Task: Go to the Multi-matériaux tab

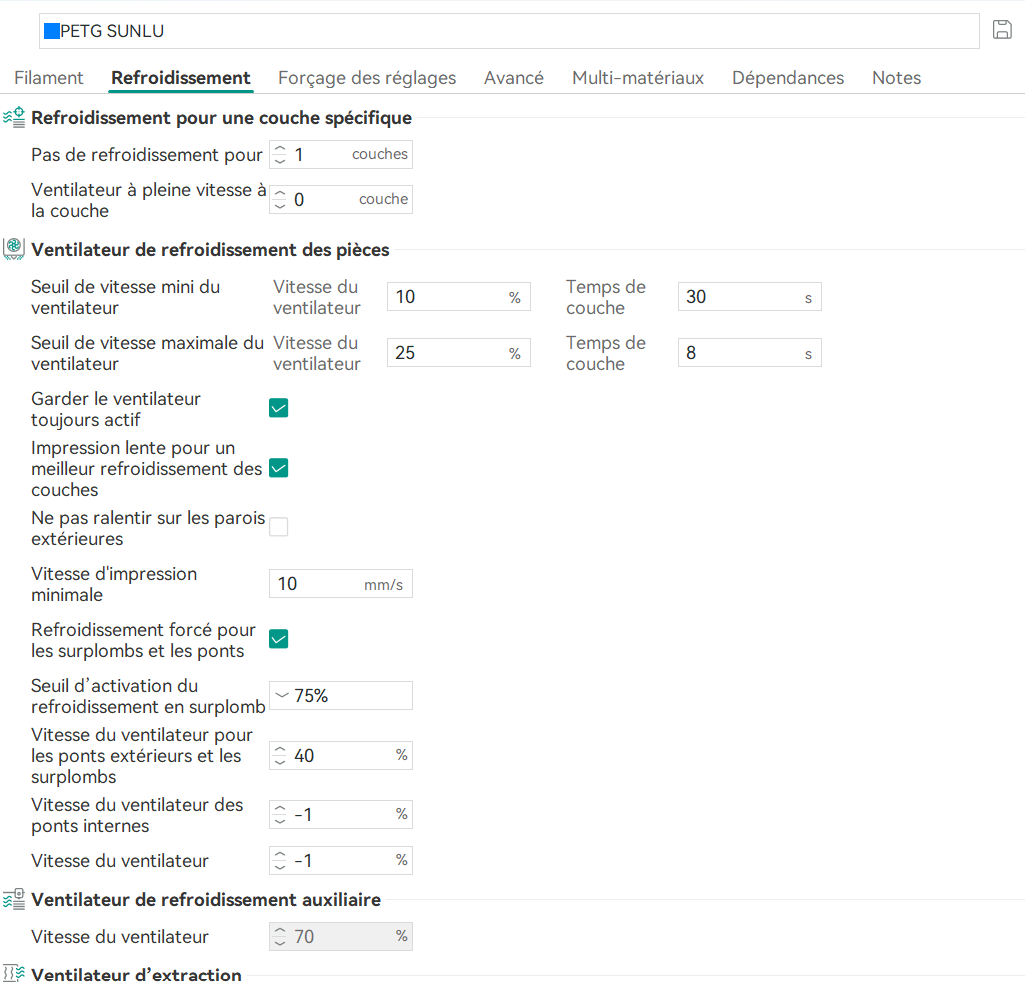Action: point(638,78)
